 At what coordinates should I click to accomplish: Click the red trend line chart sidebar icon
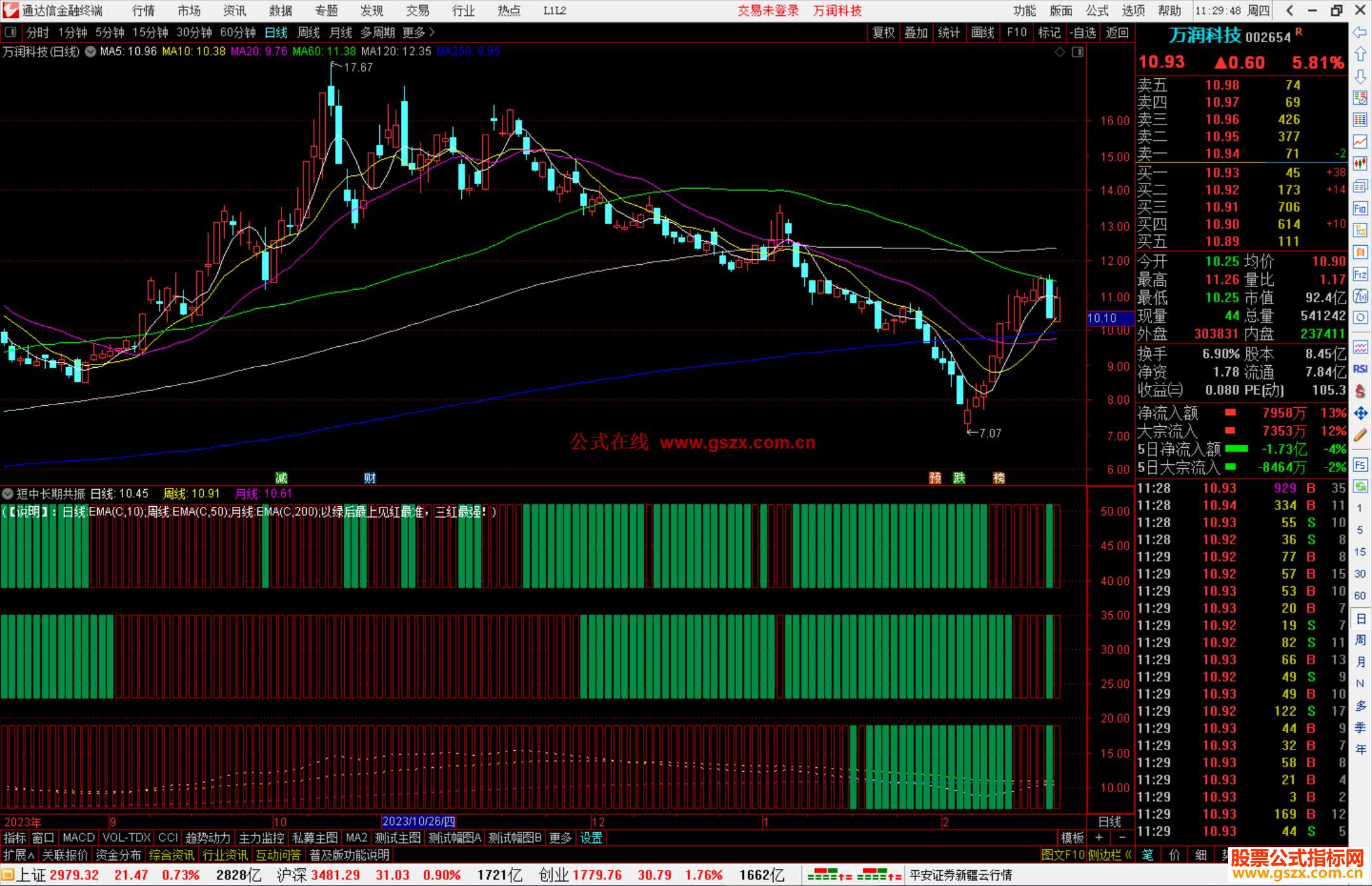point(1360,142)
